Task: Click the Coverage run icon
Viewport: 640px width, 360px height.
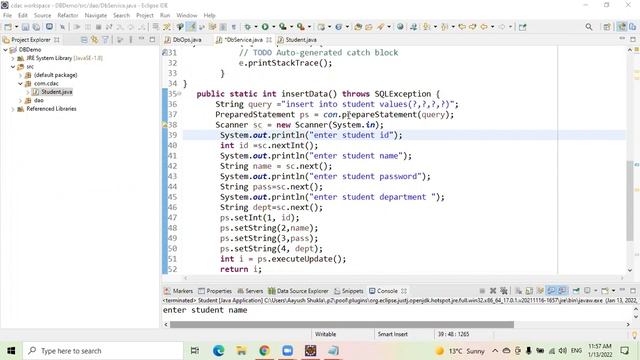Action: click(282, 27)
